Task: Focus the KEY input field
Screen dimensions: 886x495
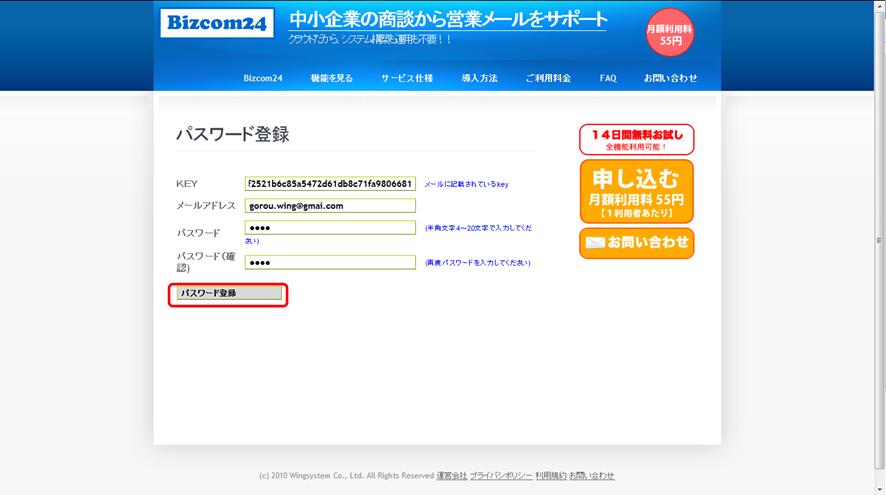Action: pyautogui.click(x=330, y=184)
